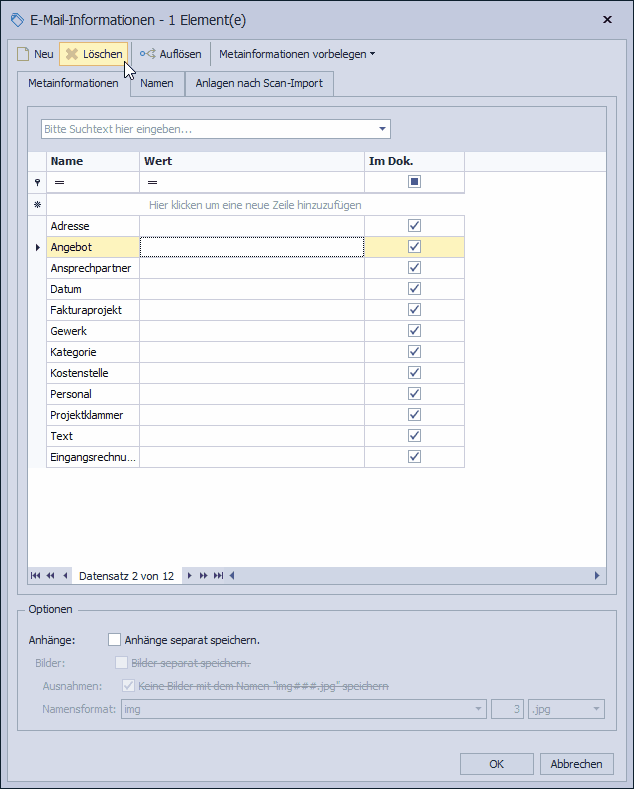Enable Anhänge separat speichern checkbox
The image size is (634, 789).
115,640
